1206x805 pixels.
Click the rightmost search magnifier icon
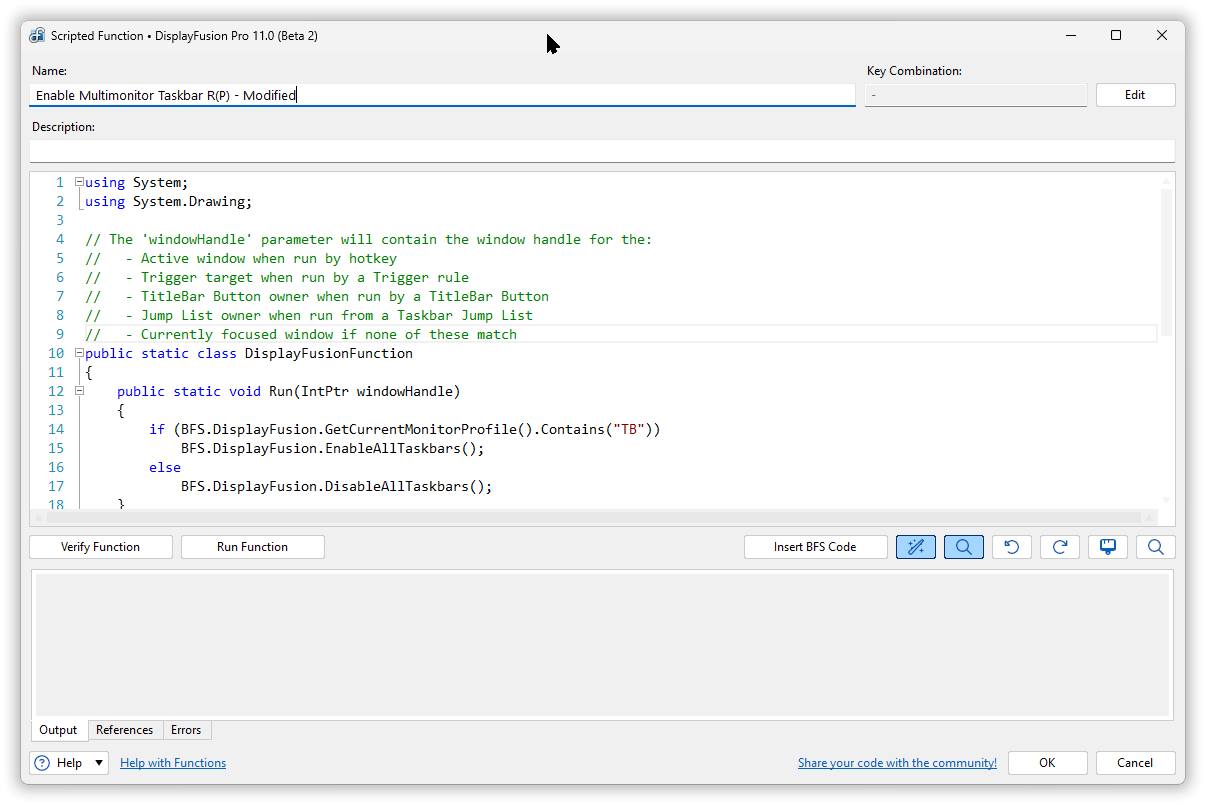[x=1155, y=547]
